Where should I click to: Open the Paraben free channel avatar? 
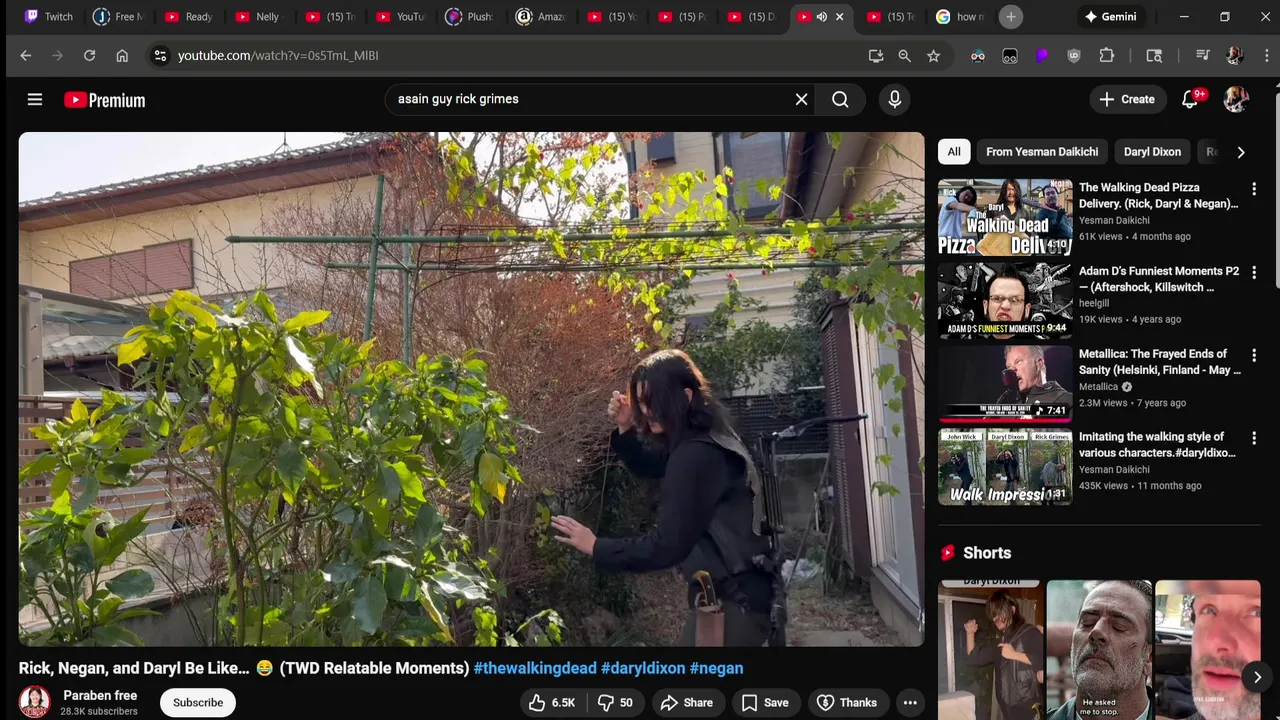click(34, 702)
